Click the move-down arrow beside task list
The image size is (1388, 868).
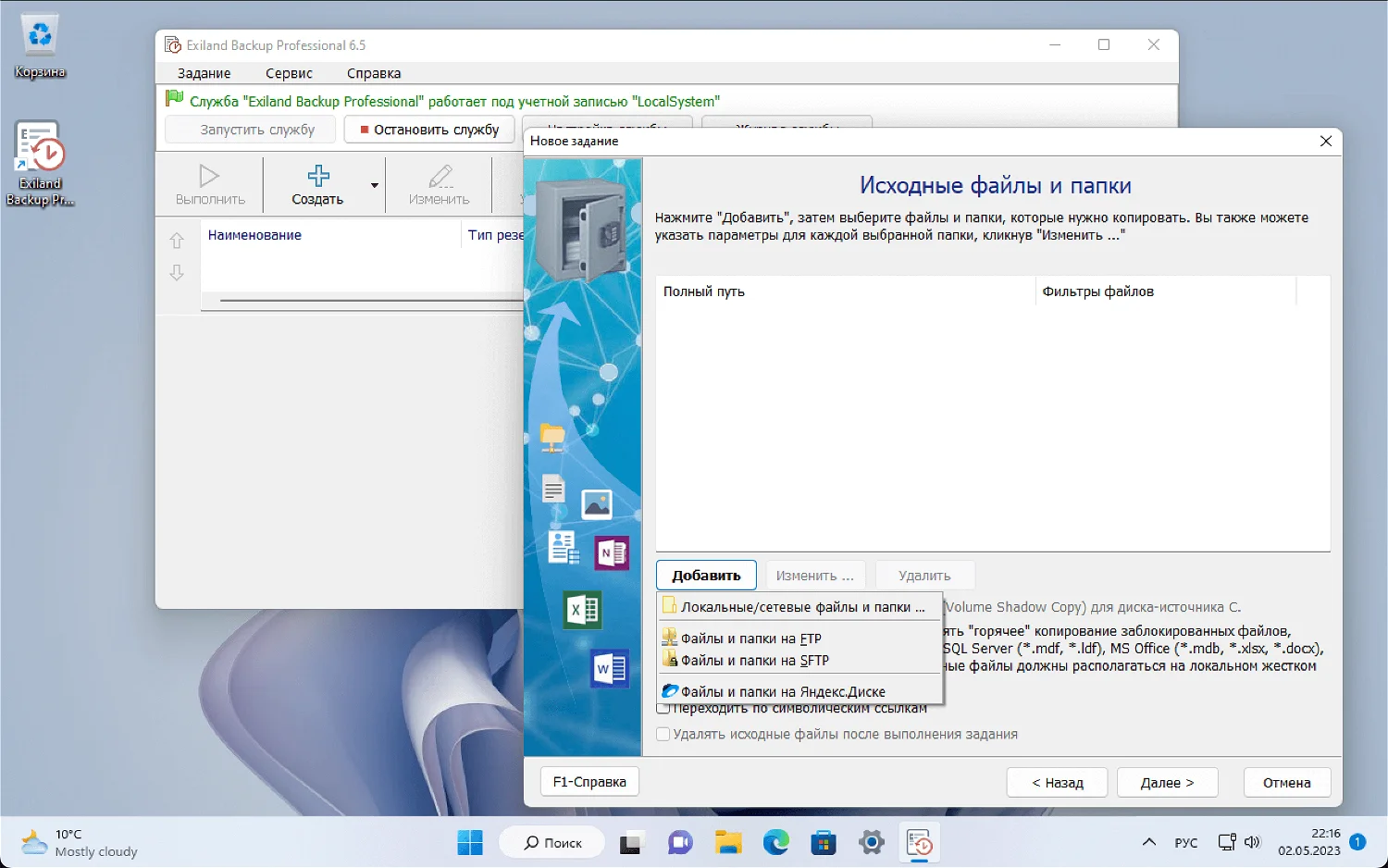point(177,273)
